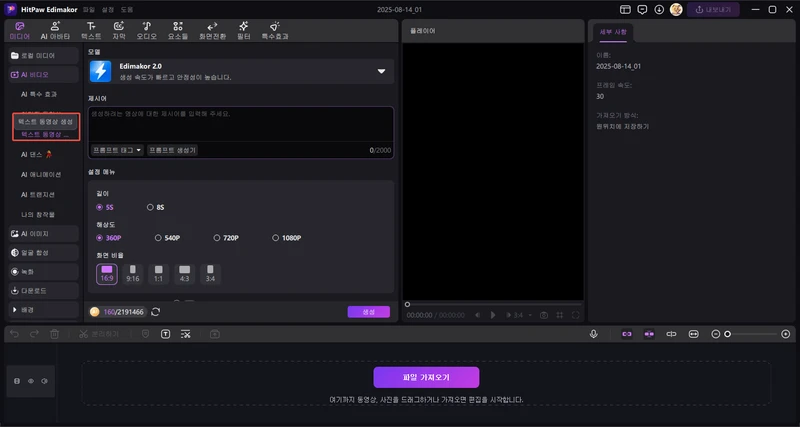Click the user avatar
Image resolution: width=800 pixels, height=427 pixels.
(x=676, y=10)
